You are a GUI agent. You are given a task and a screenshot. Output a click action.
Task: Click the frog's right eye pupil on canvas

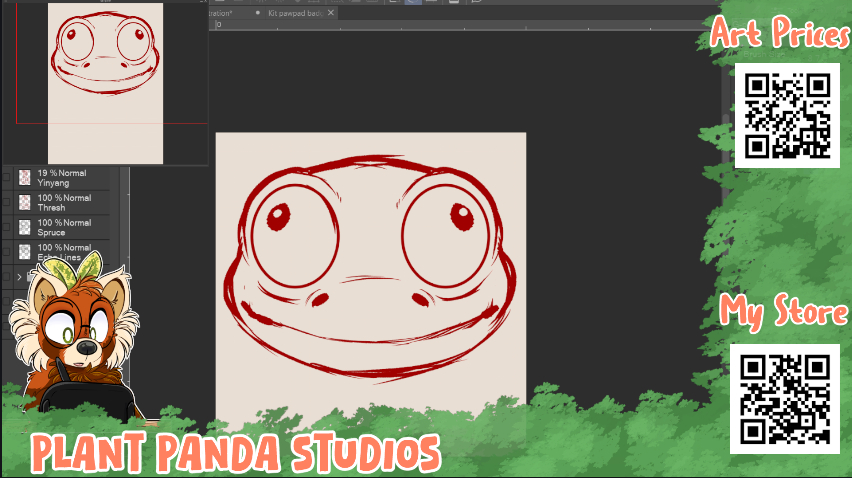tap(461, 214)
